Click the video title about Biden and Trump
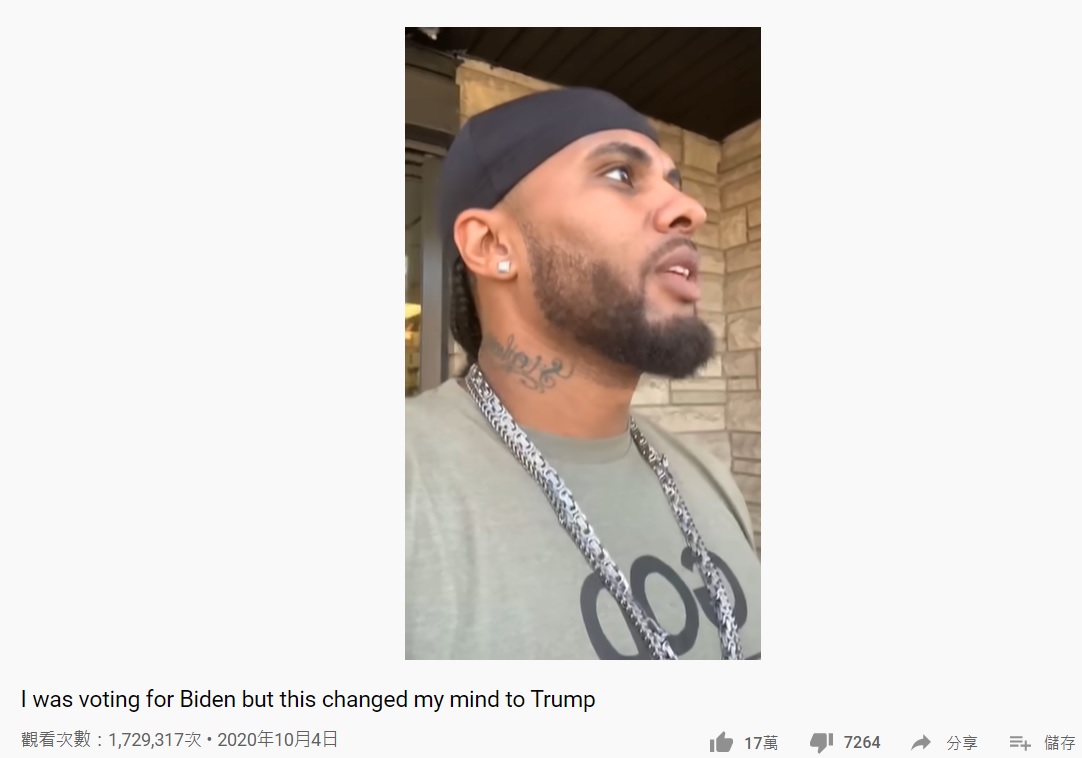 pyautogui.click(x=308, y=699)
